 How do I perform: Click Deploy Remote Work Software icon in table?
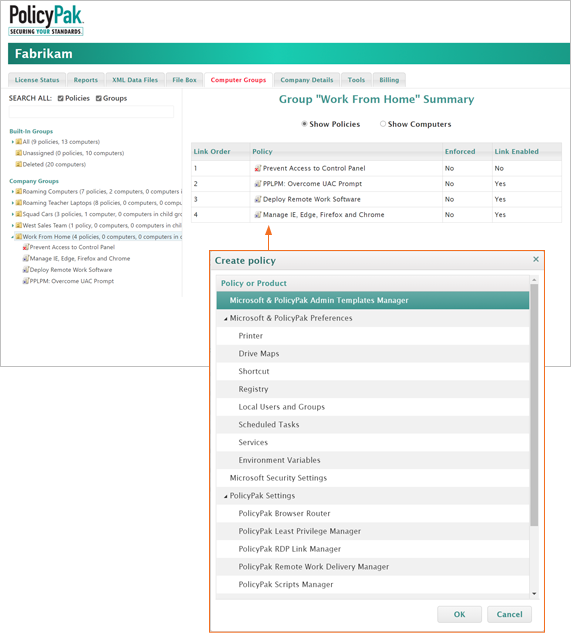pos(258,199)
